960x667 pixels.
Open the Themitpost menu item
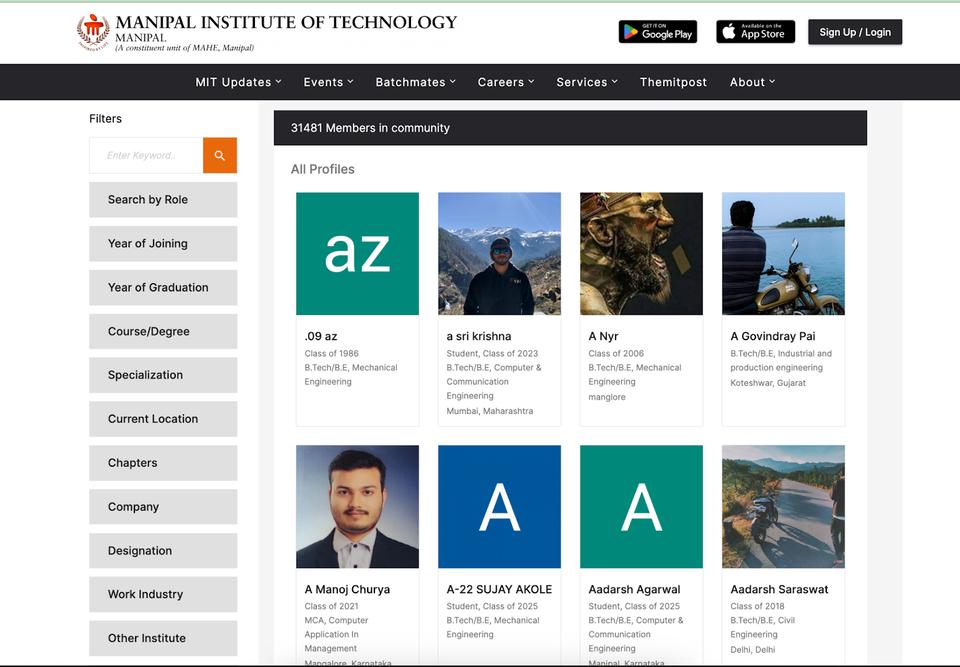(673, 82)
